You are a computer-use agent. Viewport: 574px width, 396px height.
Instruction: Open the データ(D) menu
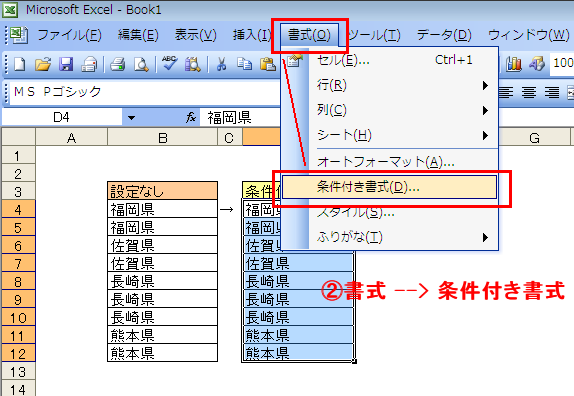click(444, 36)
